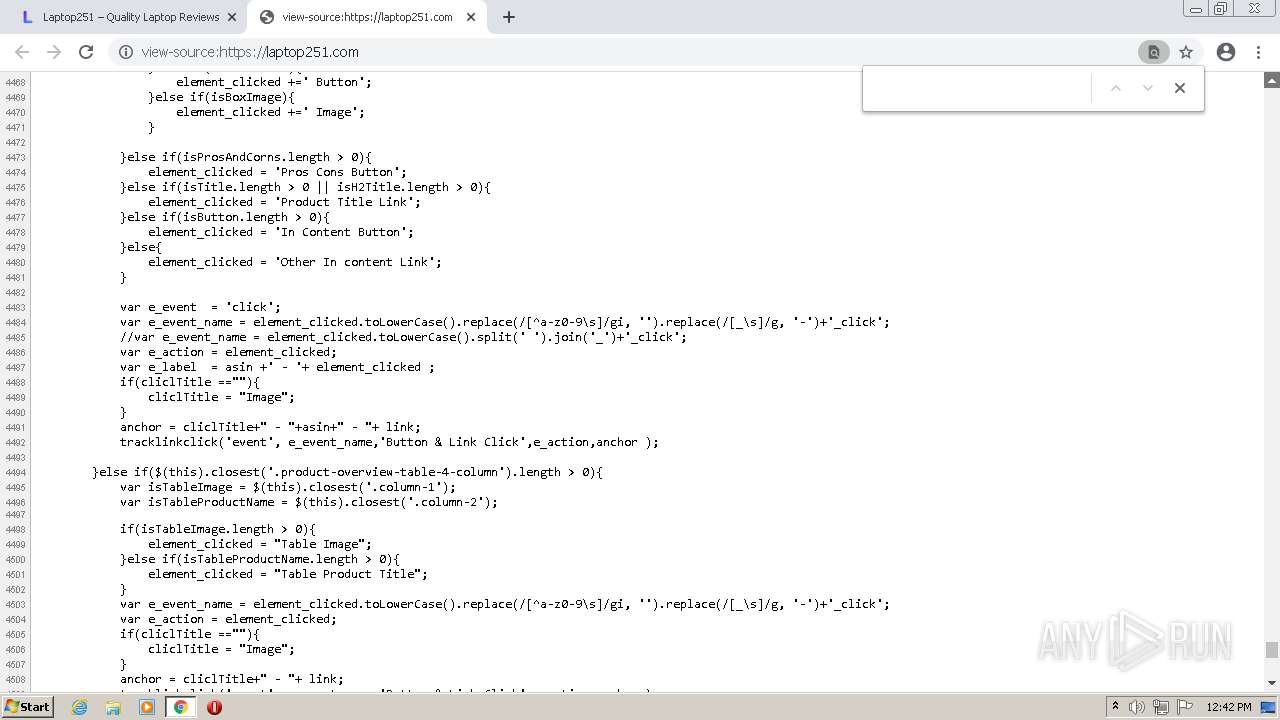Viewport: 1280px width, 720px height.
Task: Focus the address bar with view-source URL
Action: click(630, 52)
